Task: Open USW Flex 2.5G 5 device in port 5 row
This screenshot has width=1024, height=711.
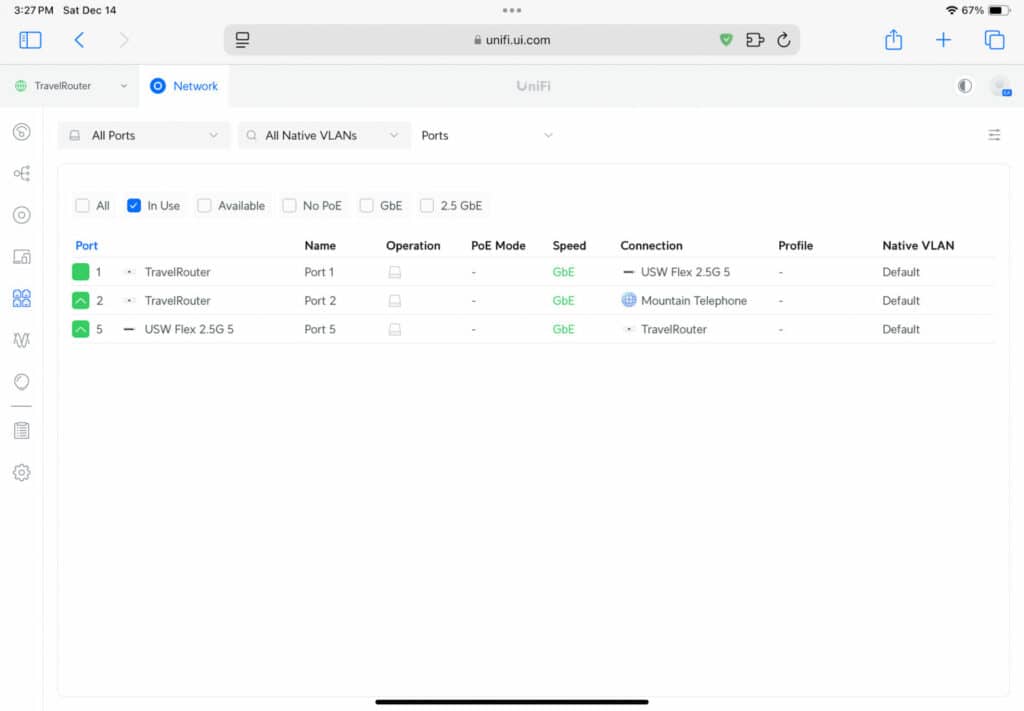Action: (x=189, y=329)
